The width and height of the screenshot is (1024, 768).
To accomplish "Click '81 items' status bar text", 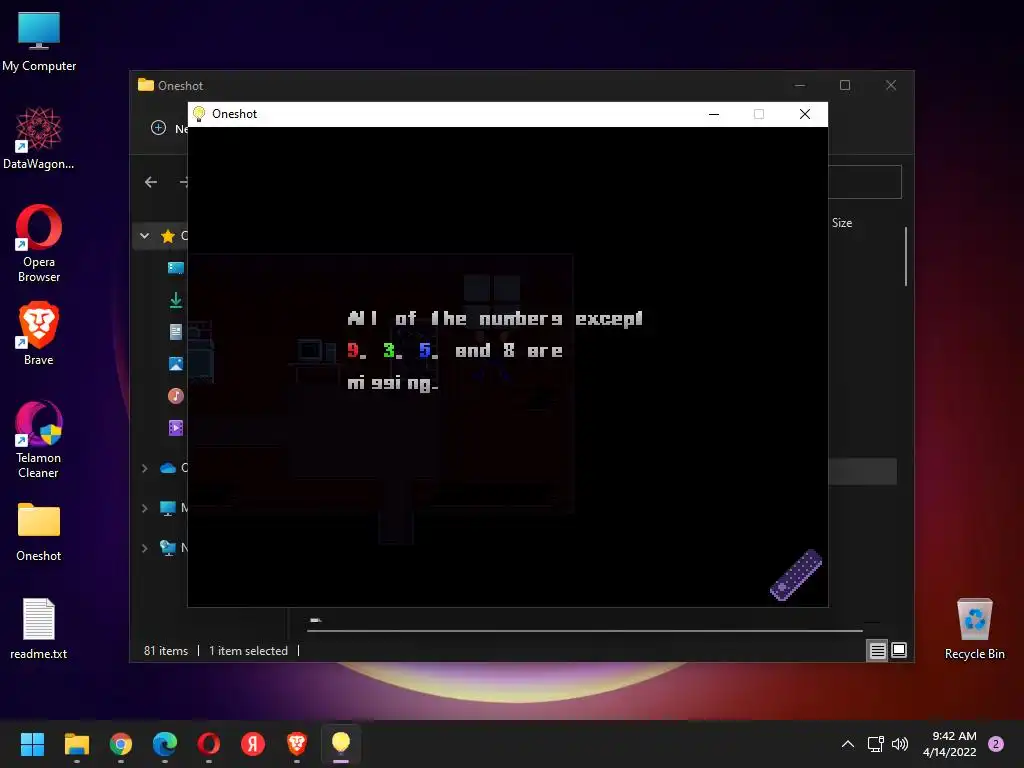I will pos(165,650).
